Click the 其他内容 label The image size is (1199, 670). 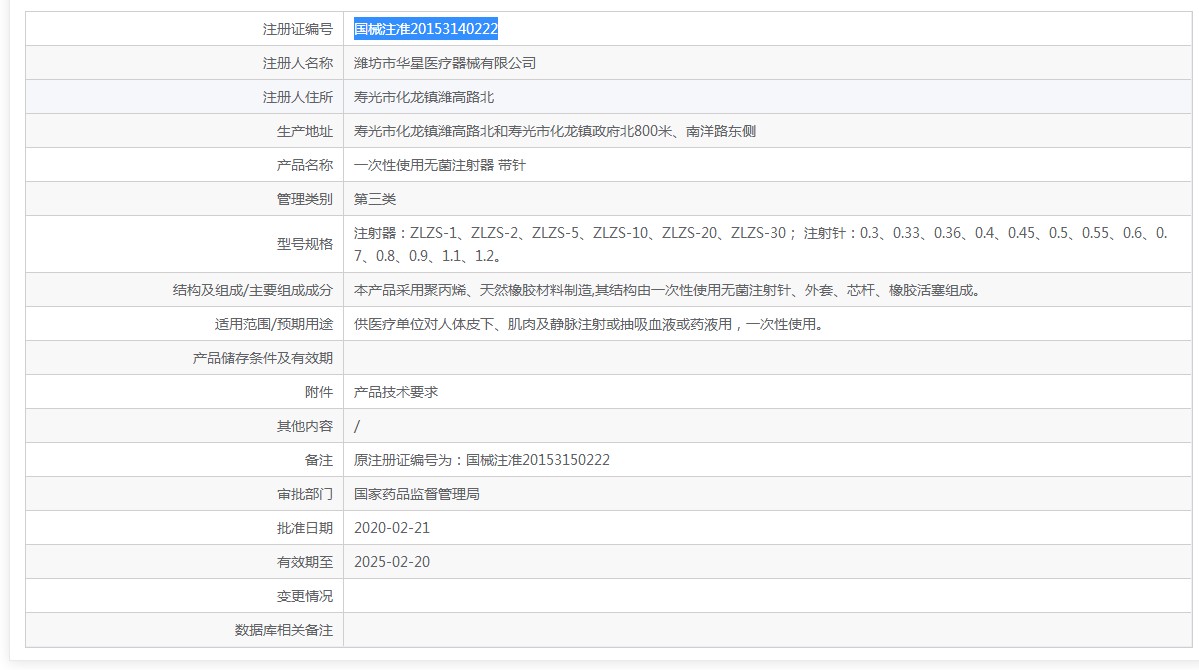pos(304,426)
